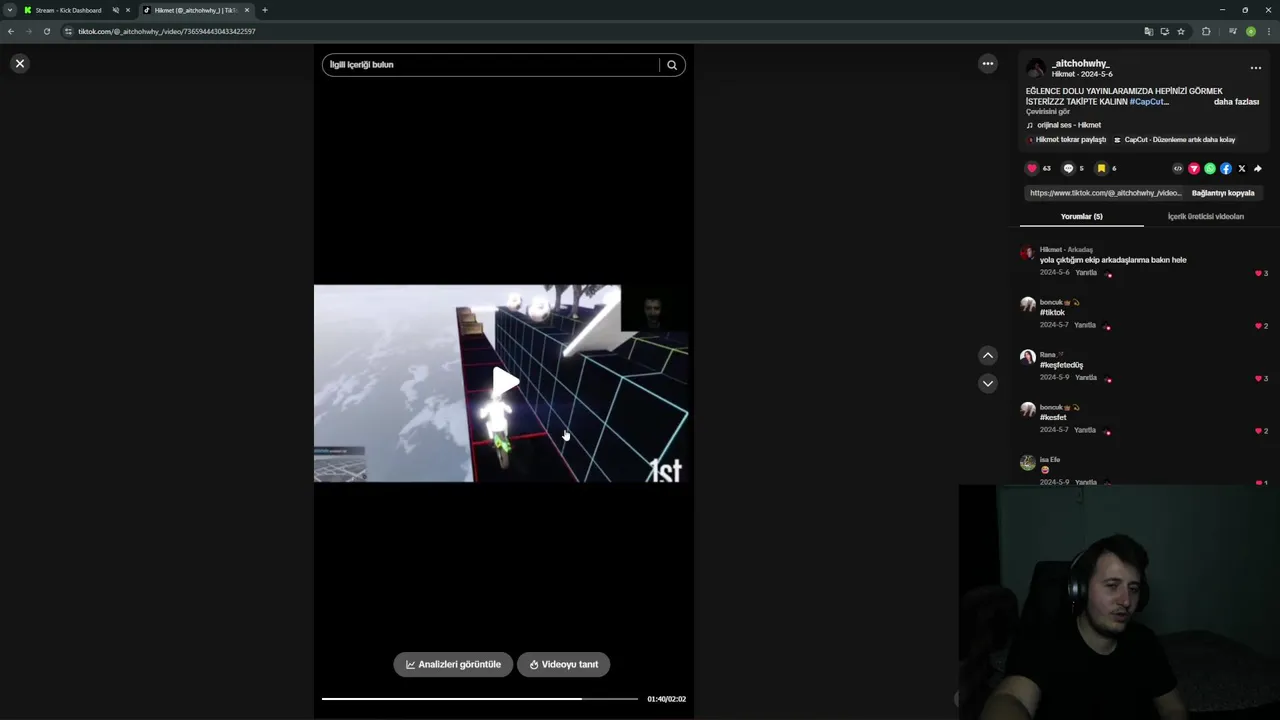Open isa Efe's profile avatar

[1028, 462]
